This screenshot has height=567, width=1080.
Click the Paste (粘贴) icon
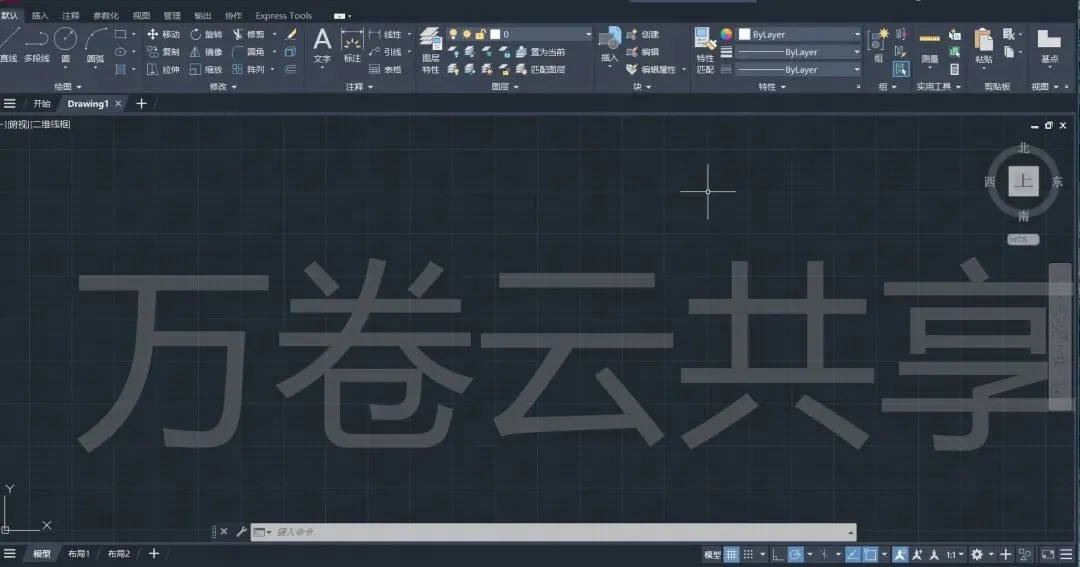[x=984, y=46]
